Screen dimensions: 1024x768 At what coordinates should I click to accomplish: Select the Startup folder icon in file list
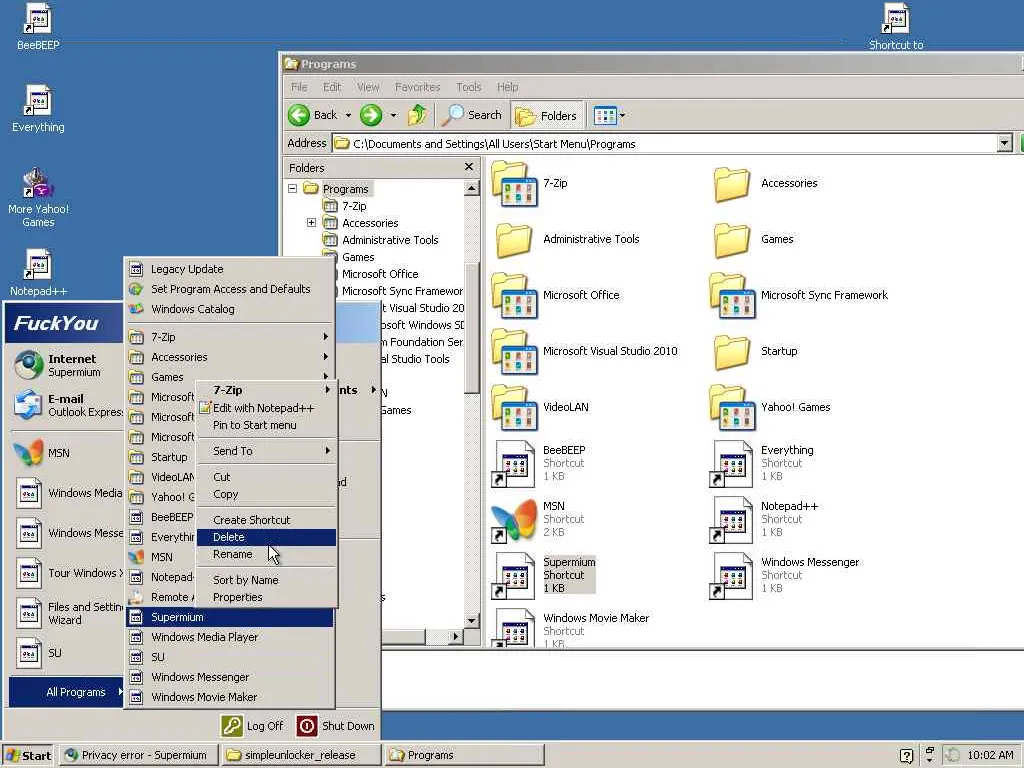(x=731, y=353)
